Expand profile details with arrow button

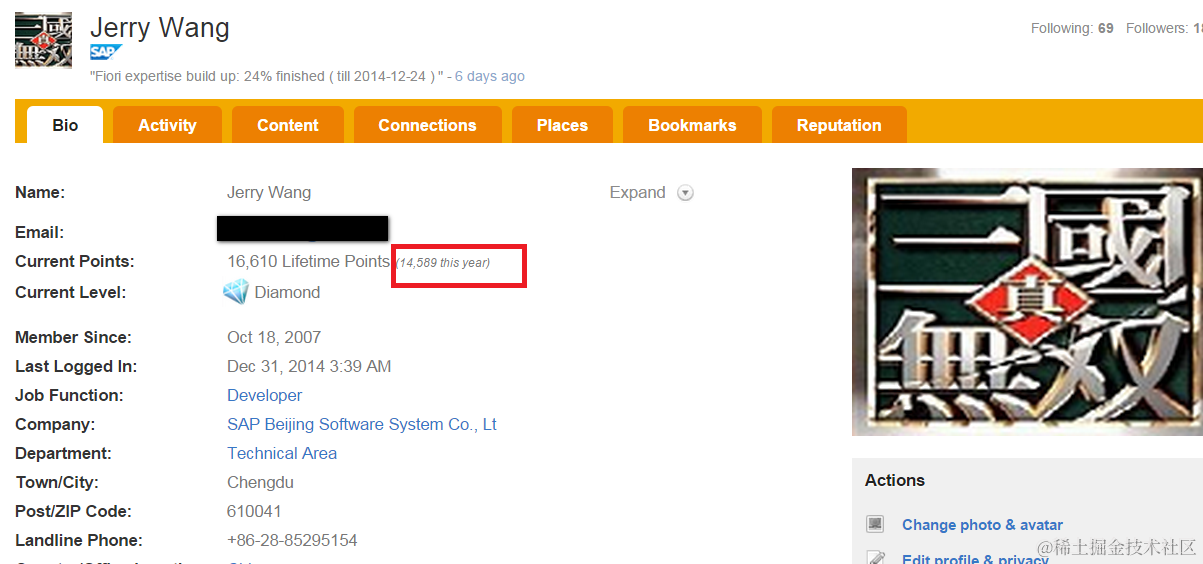coord(685,193)
